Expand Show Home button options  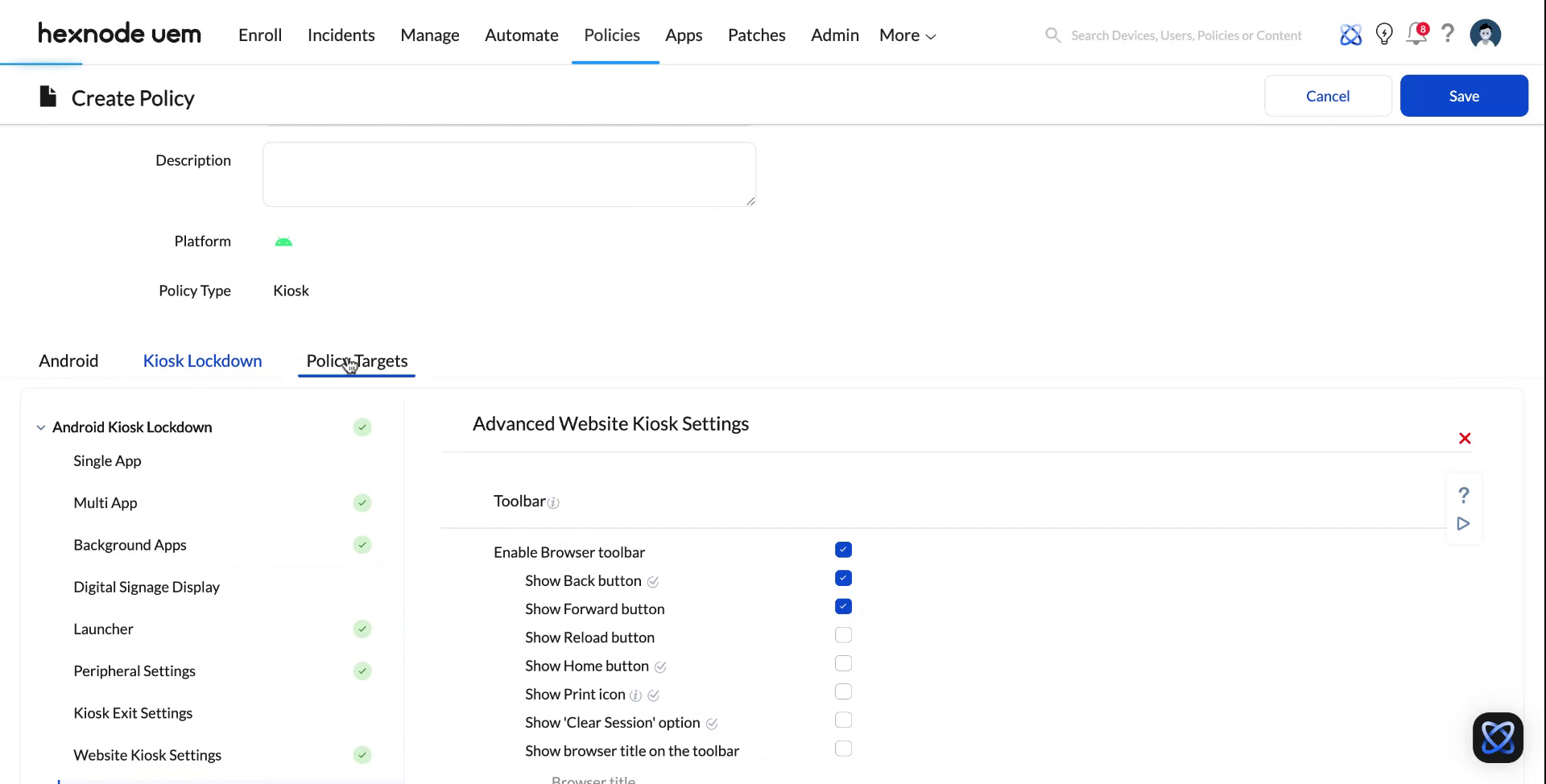tap(661, 667)
